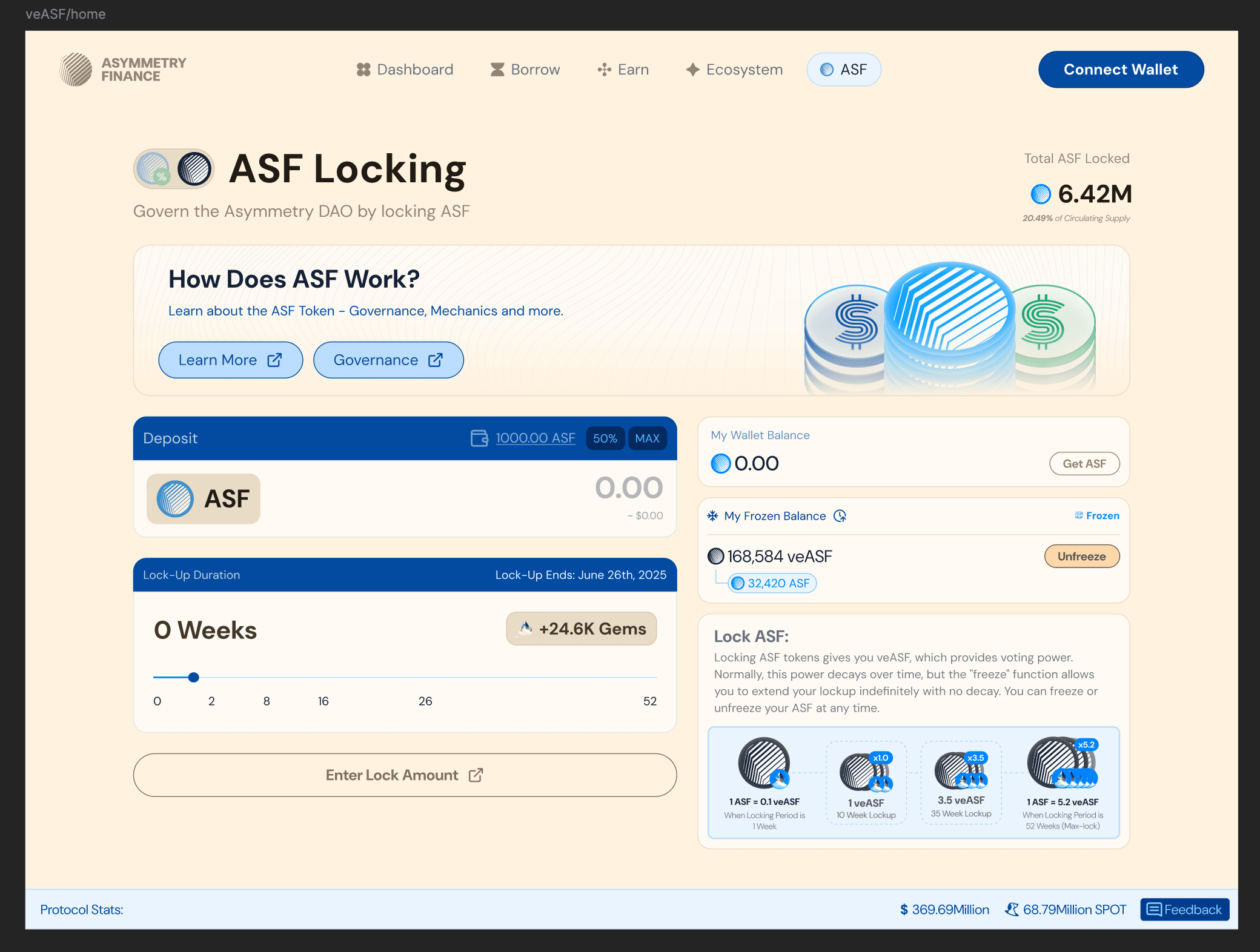Click the Lock ASF: heading

point(751,636)
